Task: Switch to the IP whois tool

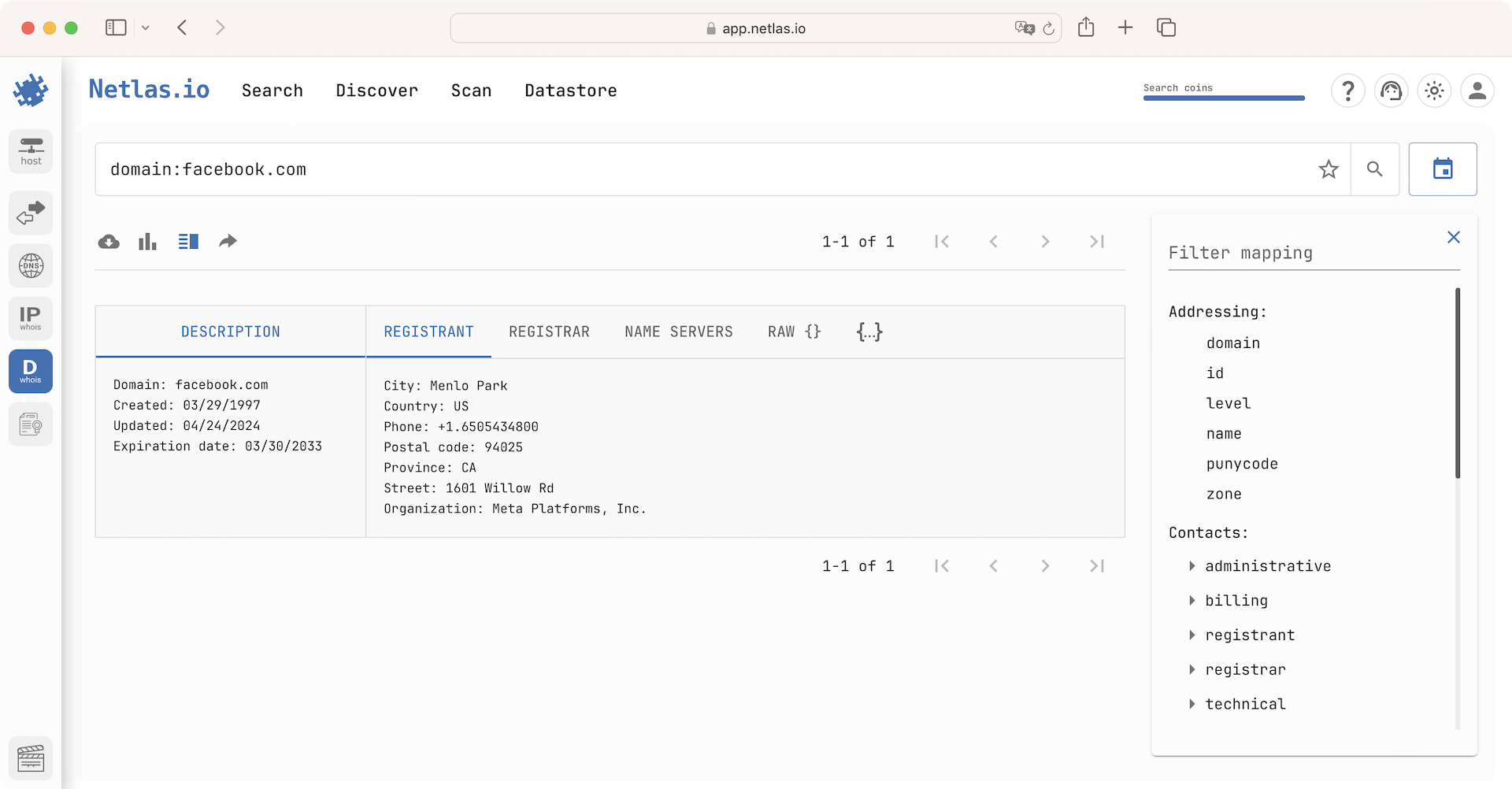Action: [31, 318]
